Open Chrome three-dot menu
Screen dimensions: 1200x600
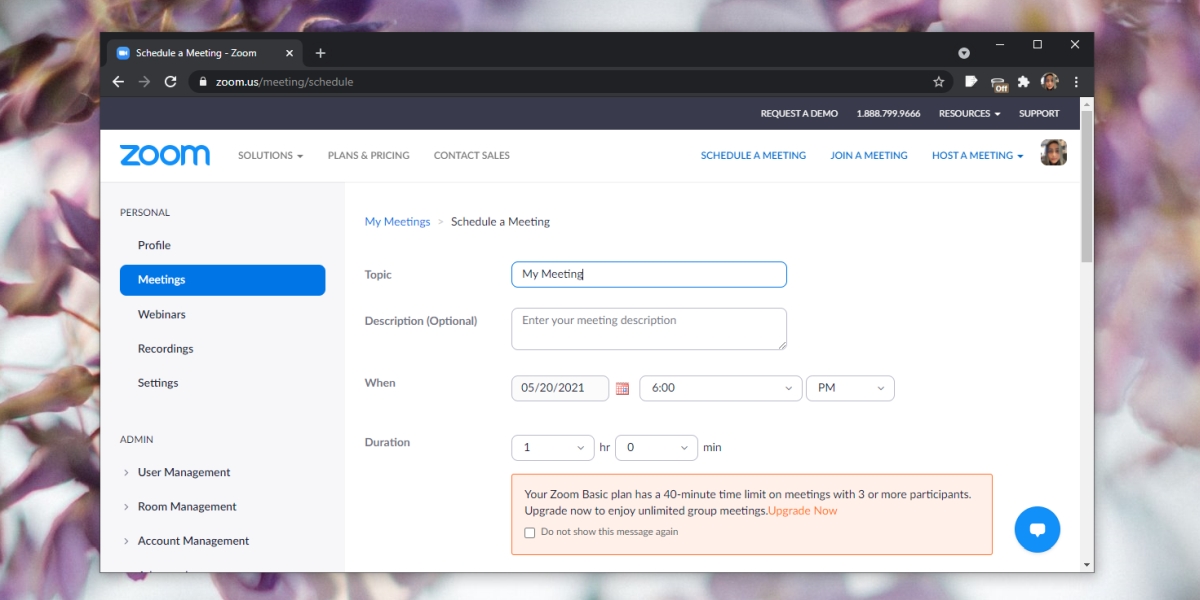click(1076, 82)
